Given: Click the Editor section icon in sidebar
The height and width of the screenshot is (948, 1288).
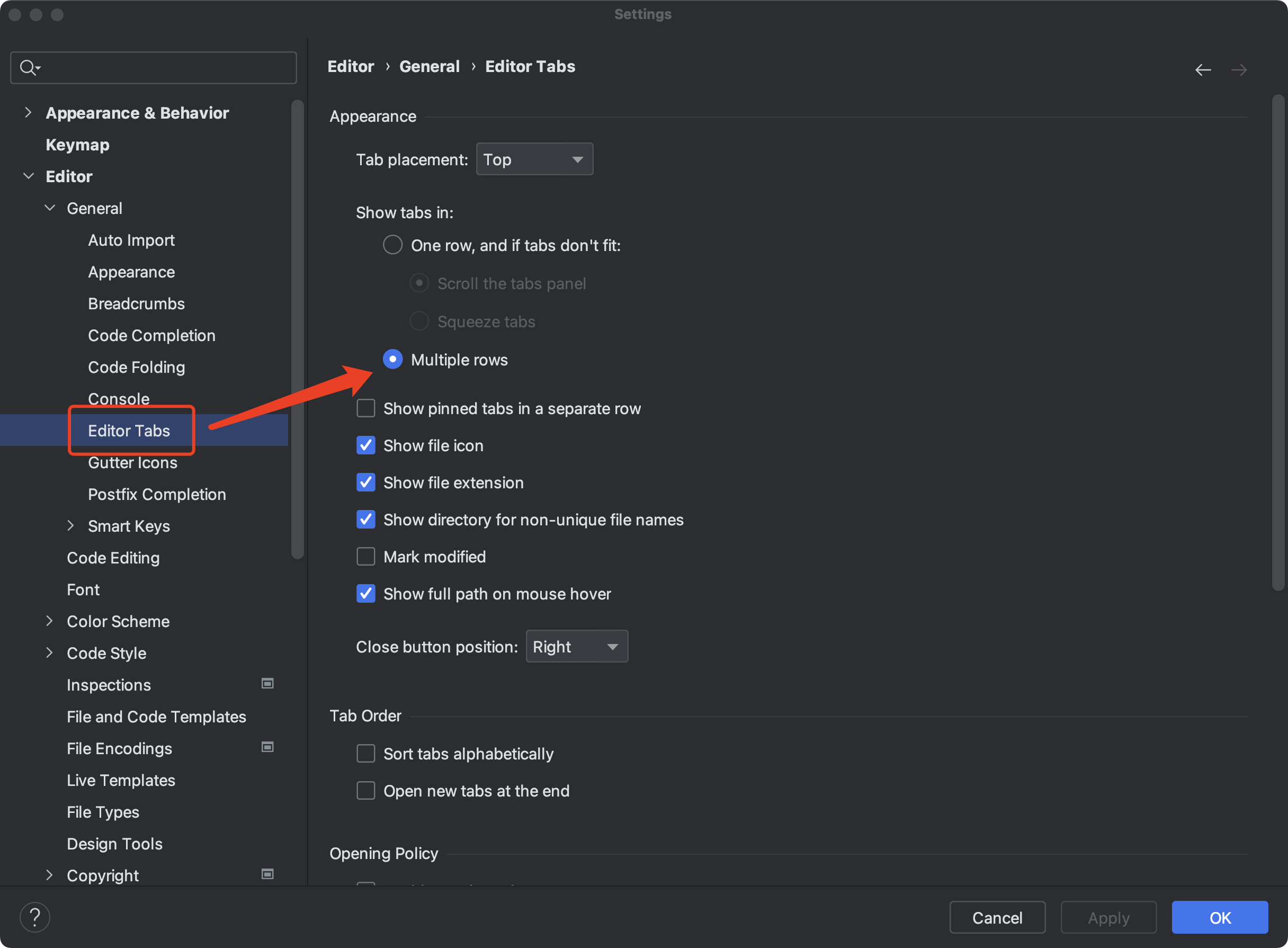Looking at the screenshot, I should tap(26, 176).
